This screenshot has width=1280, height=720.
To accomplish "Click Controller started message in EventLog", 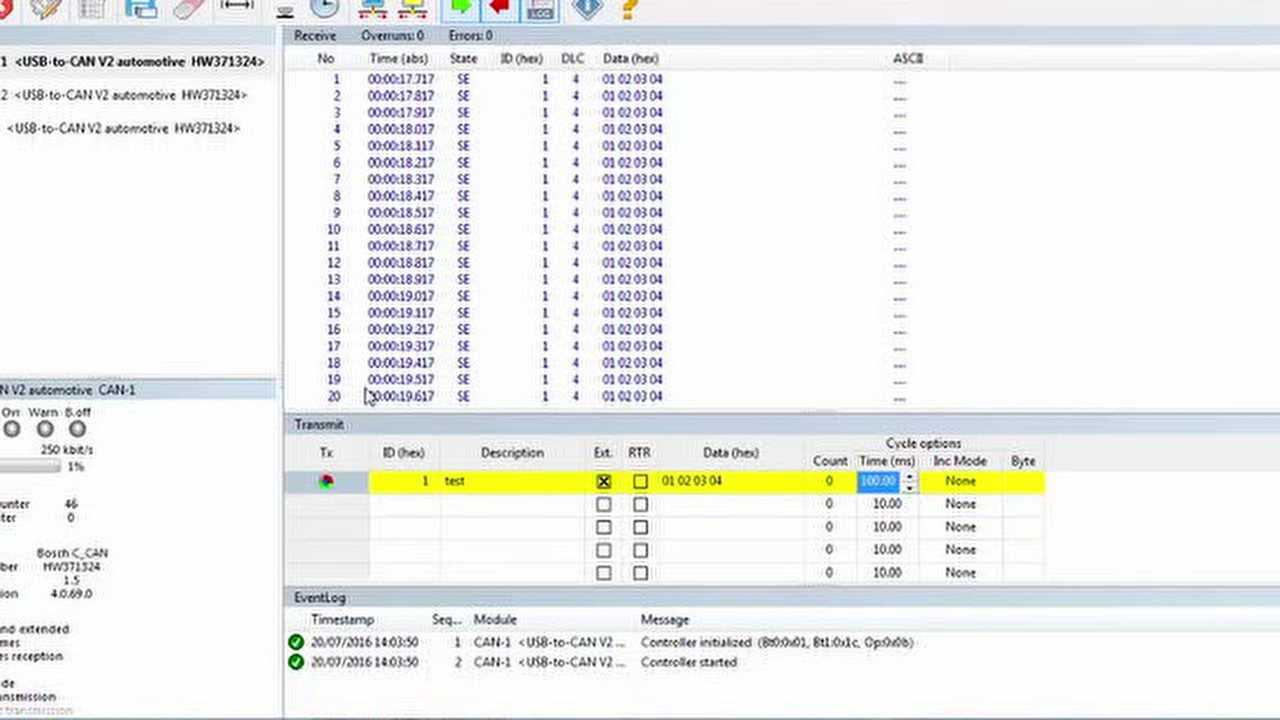I will [x=692, y=662].
